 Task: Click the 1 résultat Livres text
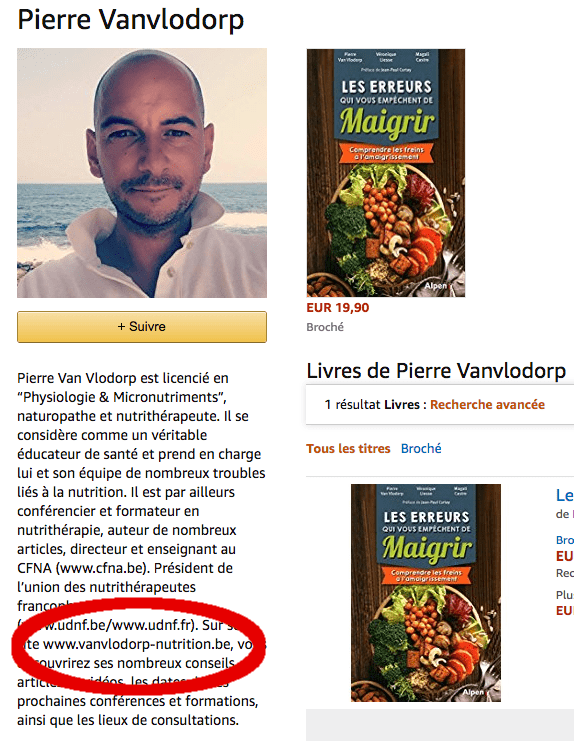tap(372, 405)
